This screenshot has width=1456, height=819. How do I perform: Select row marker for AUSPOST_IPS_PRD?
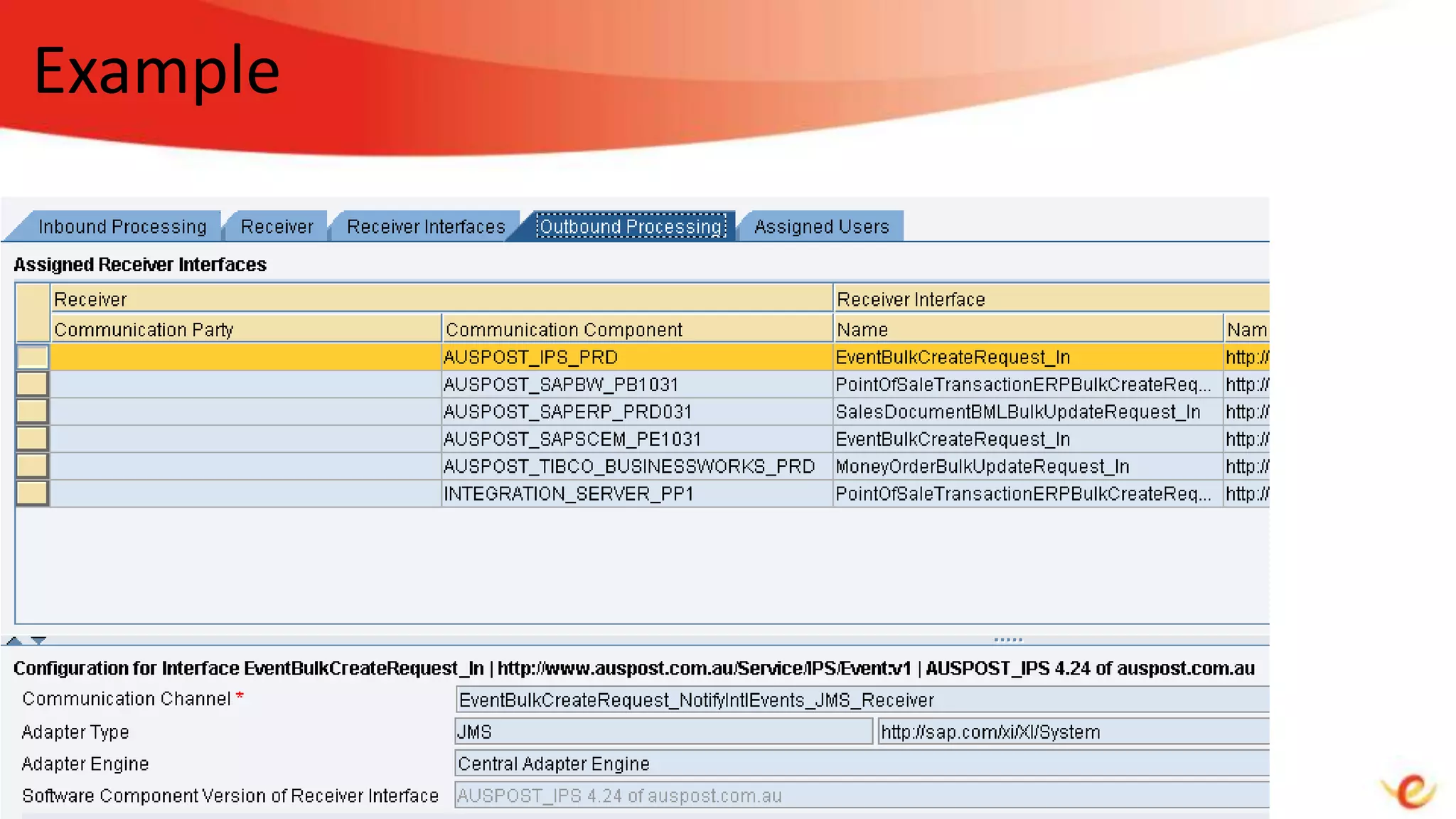(x=32, y=357)
